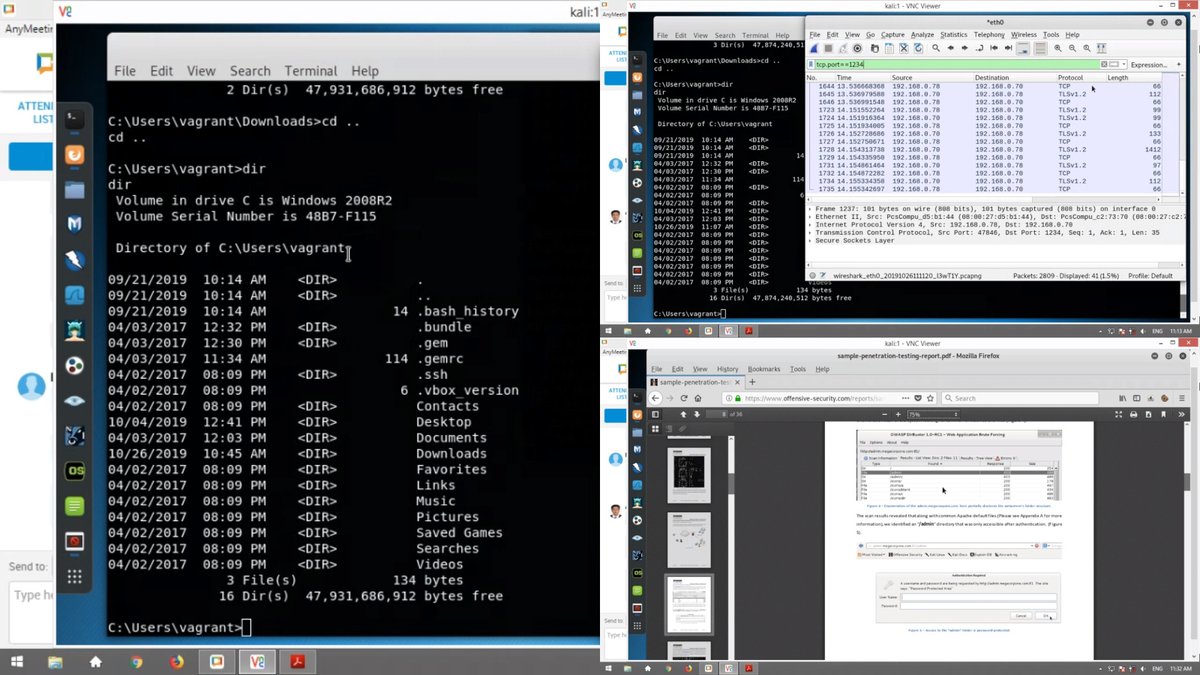Open Search menu in large terminal window

click(x=250, y=71)
